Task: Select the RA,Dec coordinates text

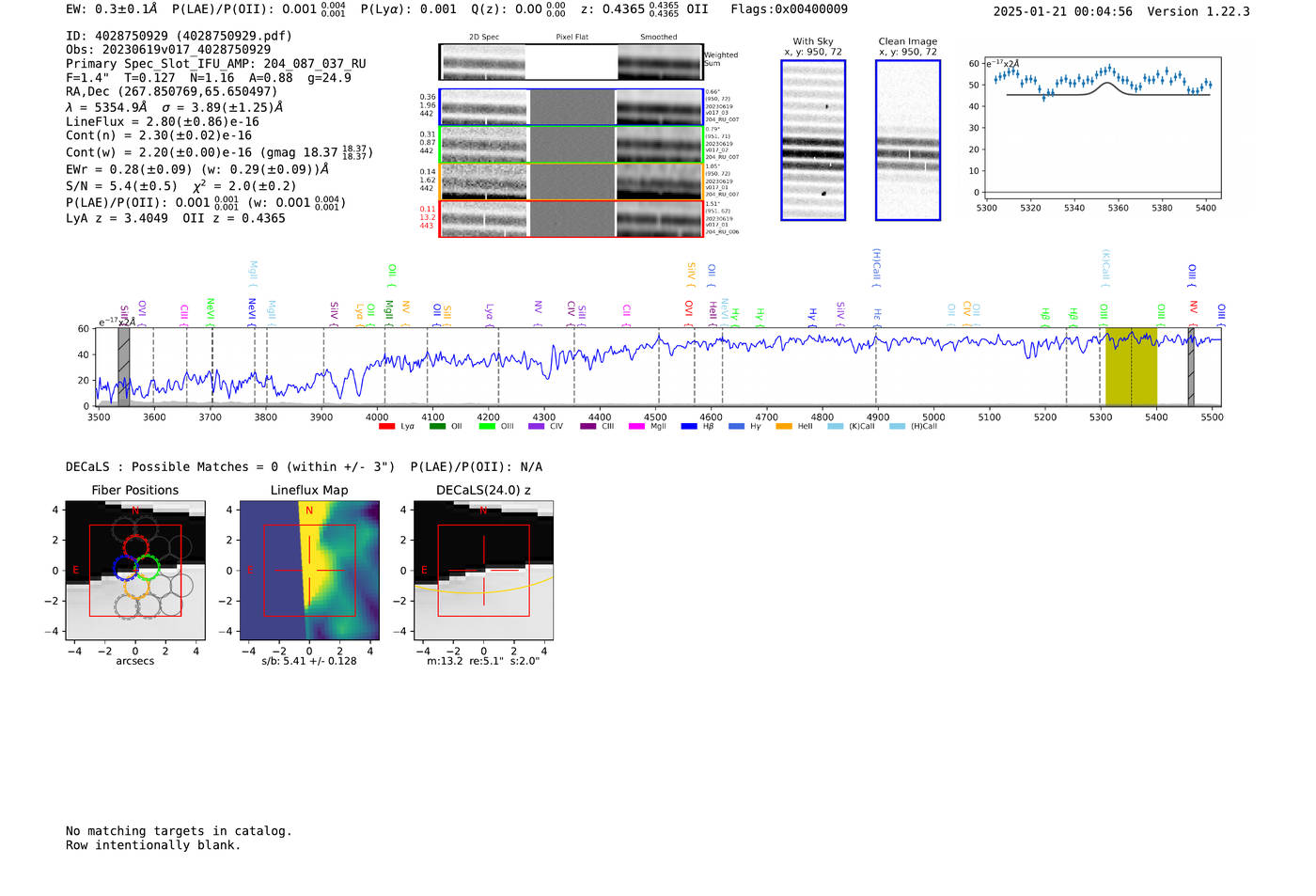Action: [172, 92]
